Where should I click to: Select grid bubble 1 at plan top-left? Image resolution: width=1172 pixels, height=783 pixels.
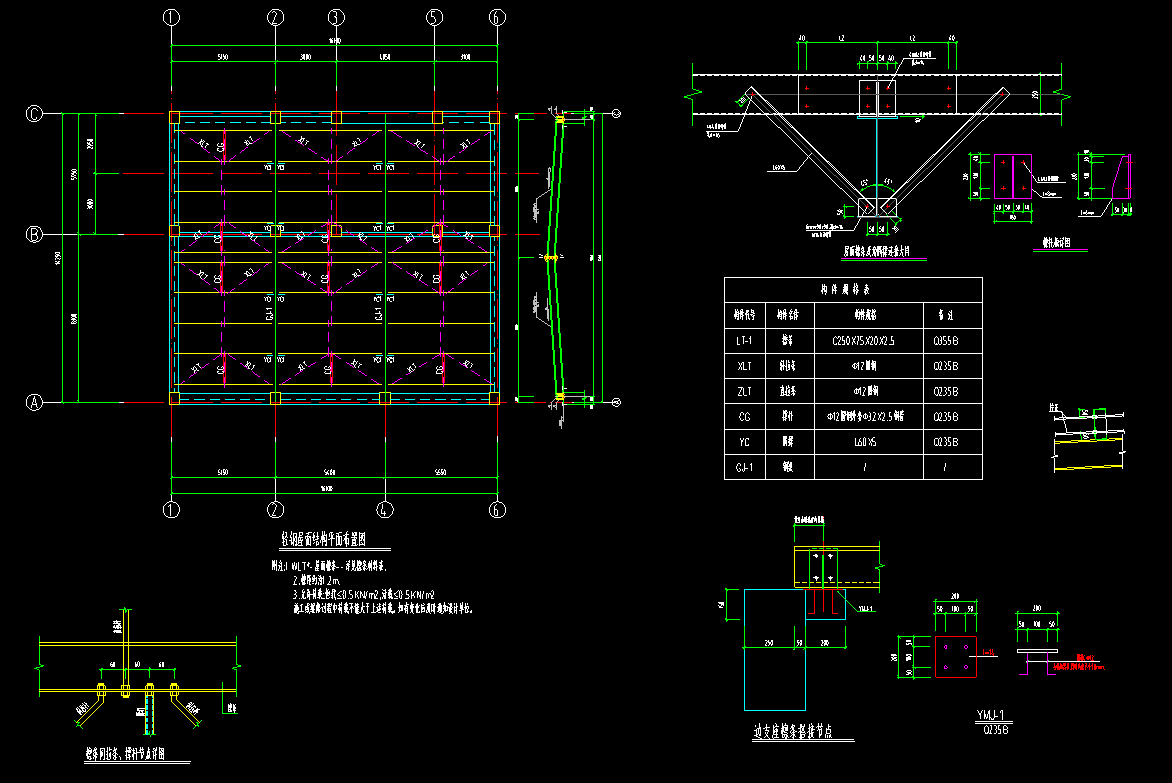(171, 17)
